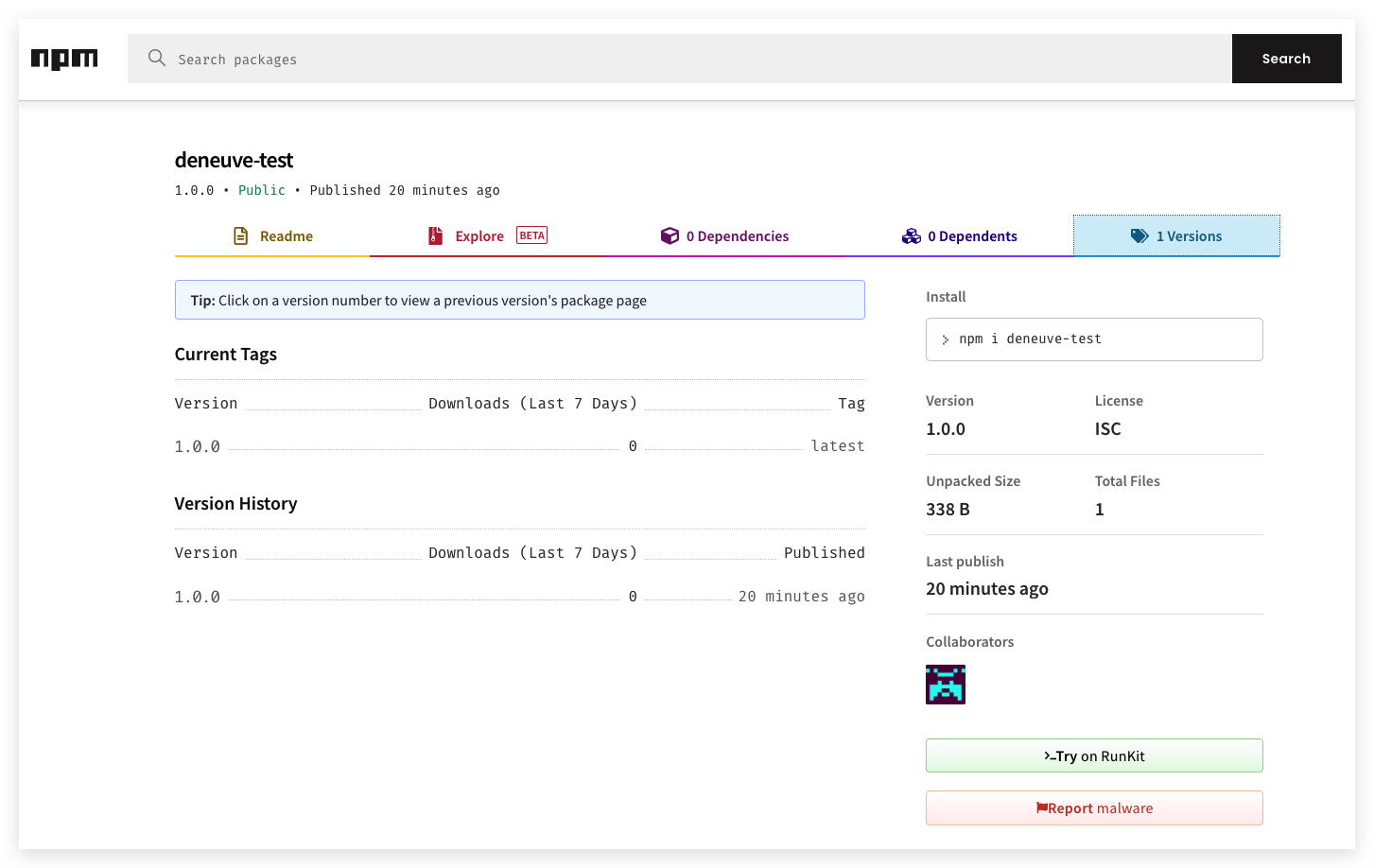Click the Explore file icon
This screenshot has height=868, width=1374.
click(x=436, y=235)
